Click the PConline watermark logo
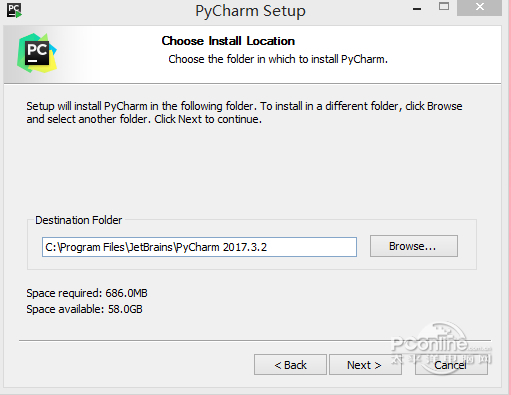 pos(441,347)
